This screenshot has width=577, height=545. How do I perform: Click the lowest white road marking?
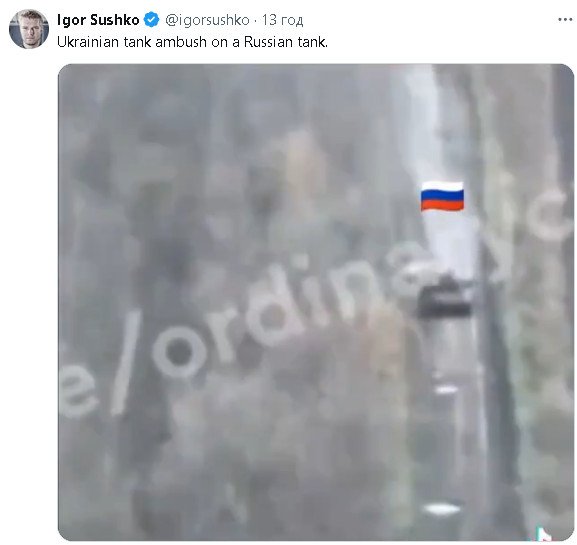point(442,509)
